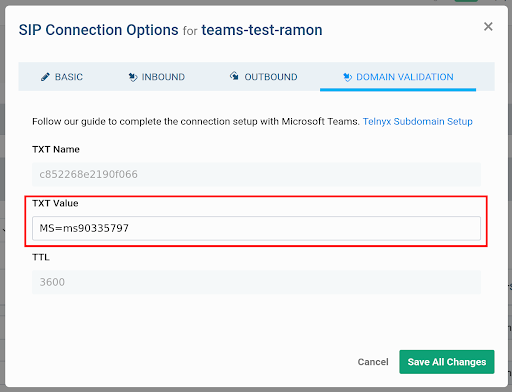The image size is (512, 392).
Task: Click the pencil icon on Basic tab
Action: [45, 77]
